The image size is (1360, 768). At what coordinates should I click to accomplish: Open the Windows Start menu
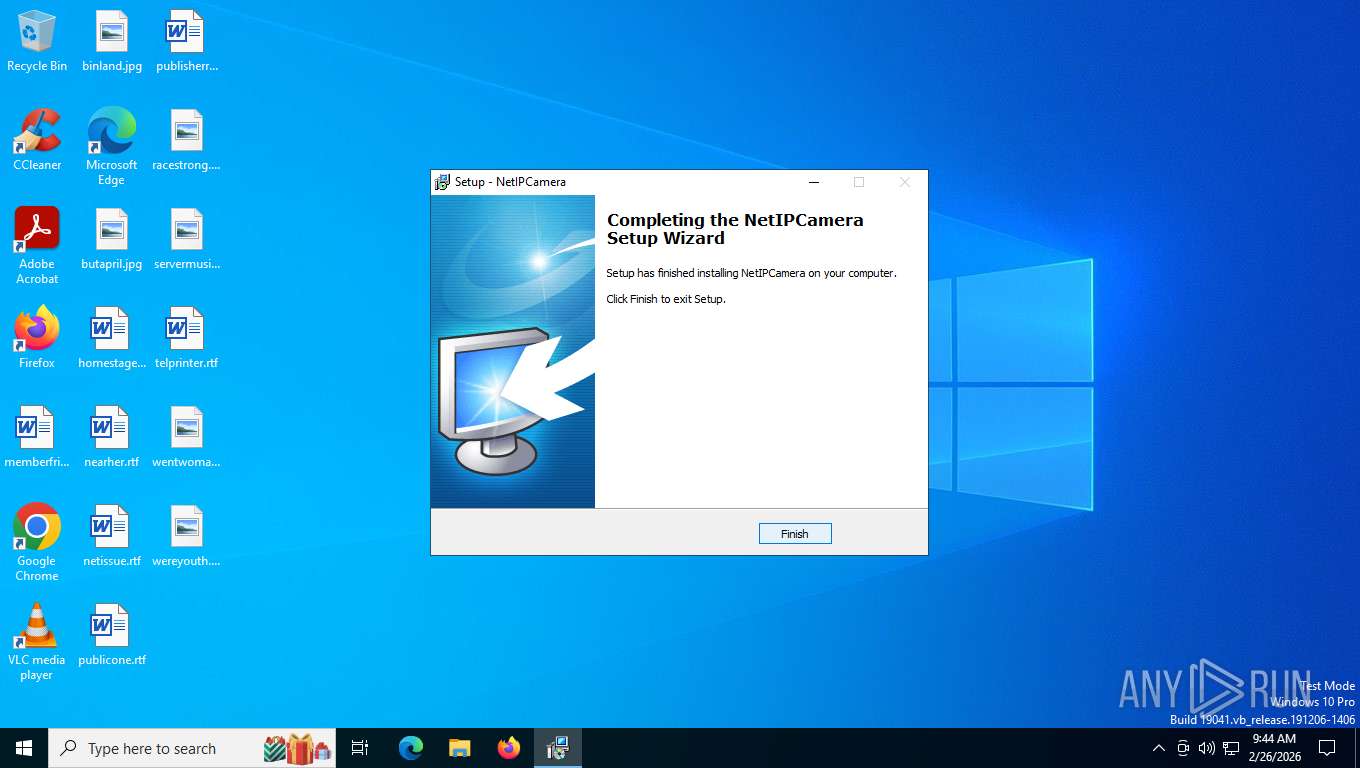click(24, 748)
